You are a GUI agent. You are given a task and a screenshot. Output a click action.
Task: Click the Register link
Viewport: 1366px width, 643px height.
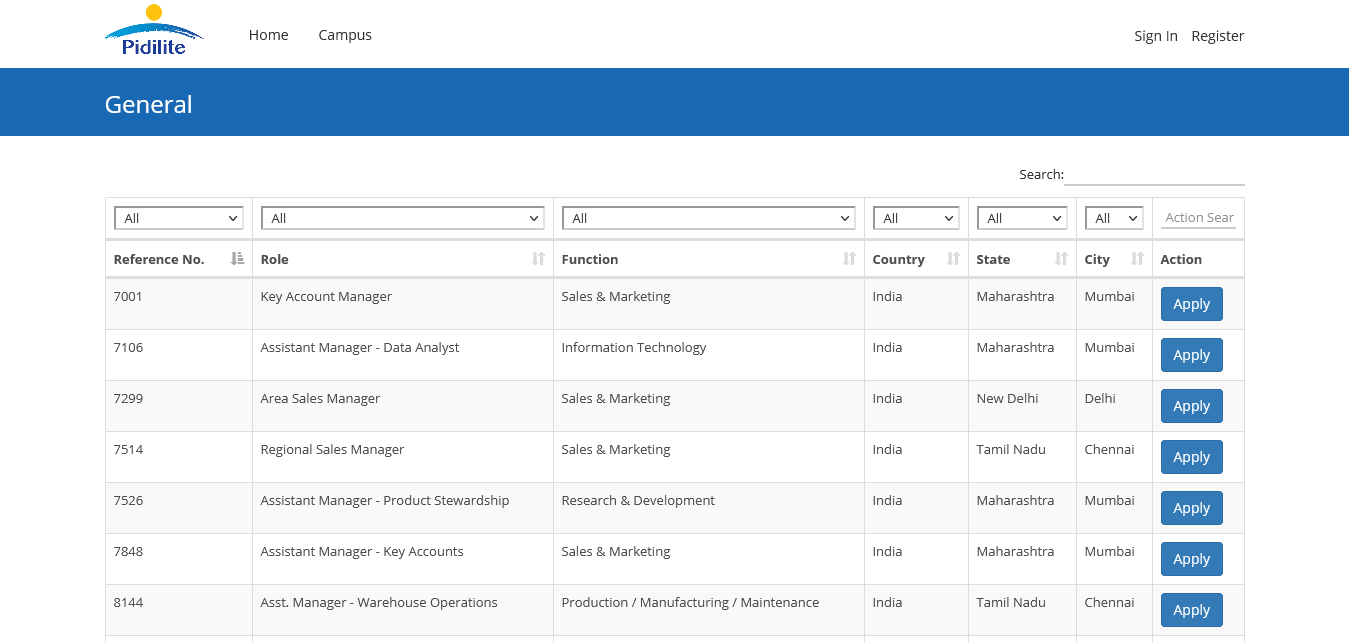(x=1217, y=36)
